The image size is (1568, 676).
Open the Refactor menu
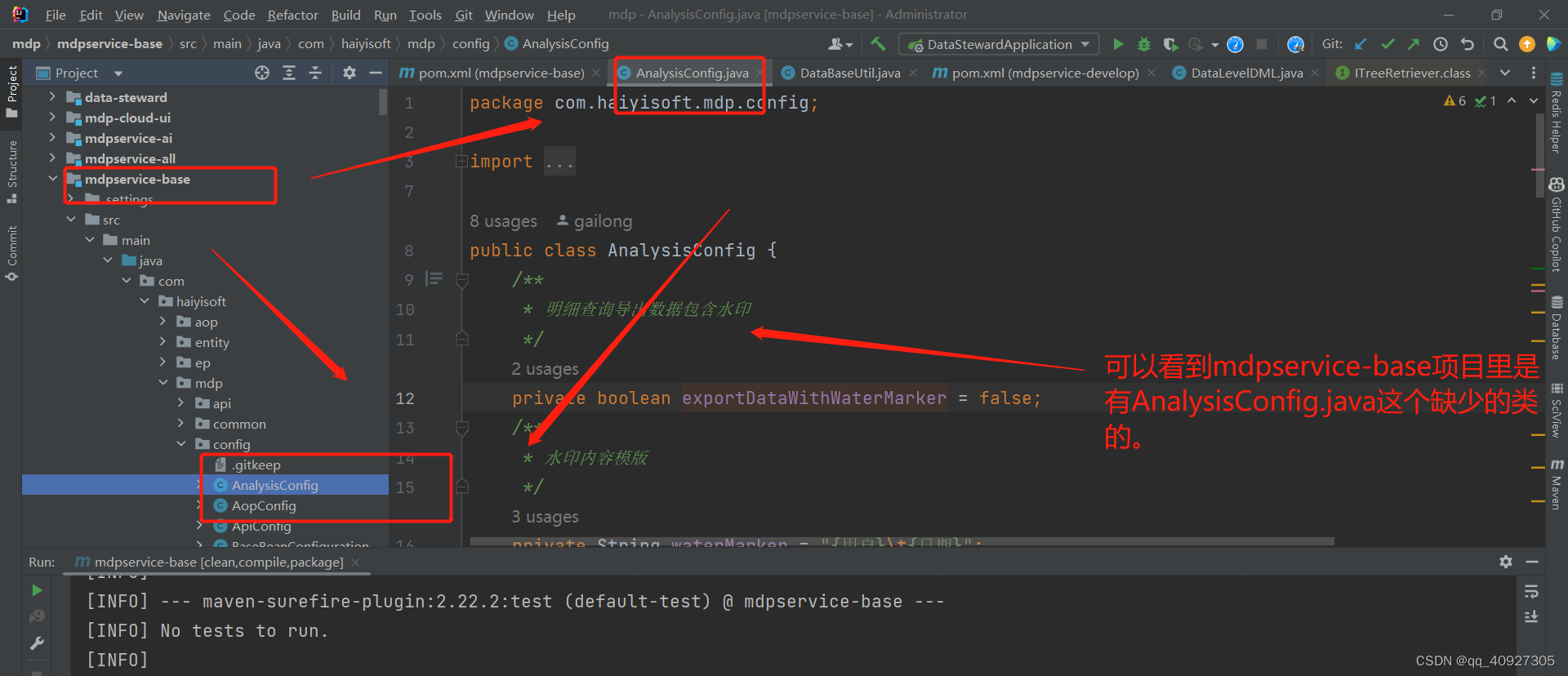tap(292, 15)
